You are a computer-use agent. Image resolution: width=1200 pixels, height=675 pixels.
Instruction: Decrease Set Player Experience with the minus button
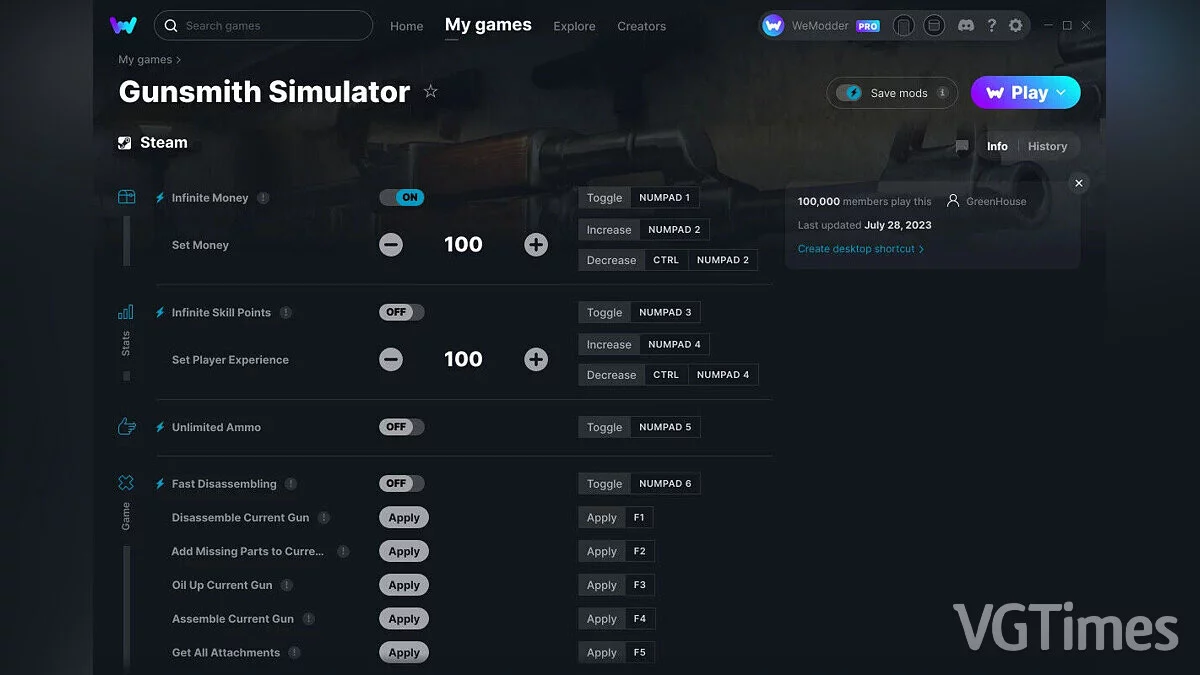point(391,360)
